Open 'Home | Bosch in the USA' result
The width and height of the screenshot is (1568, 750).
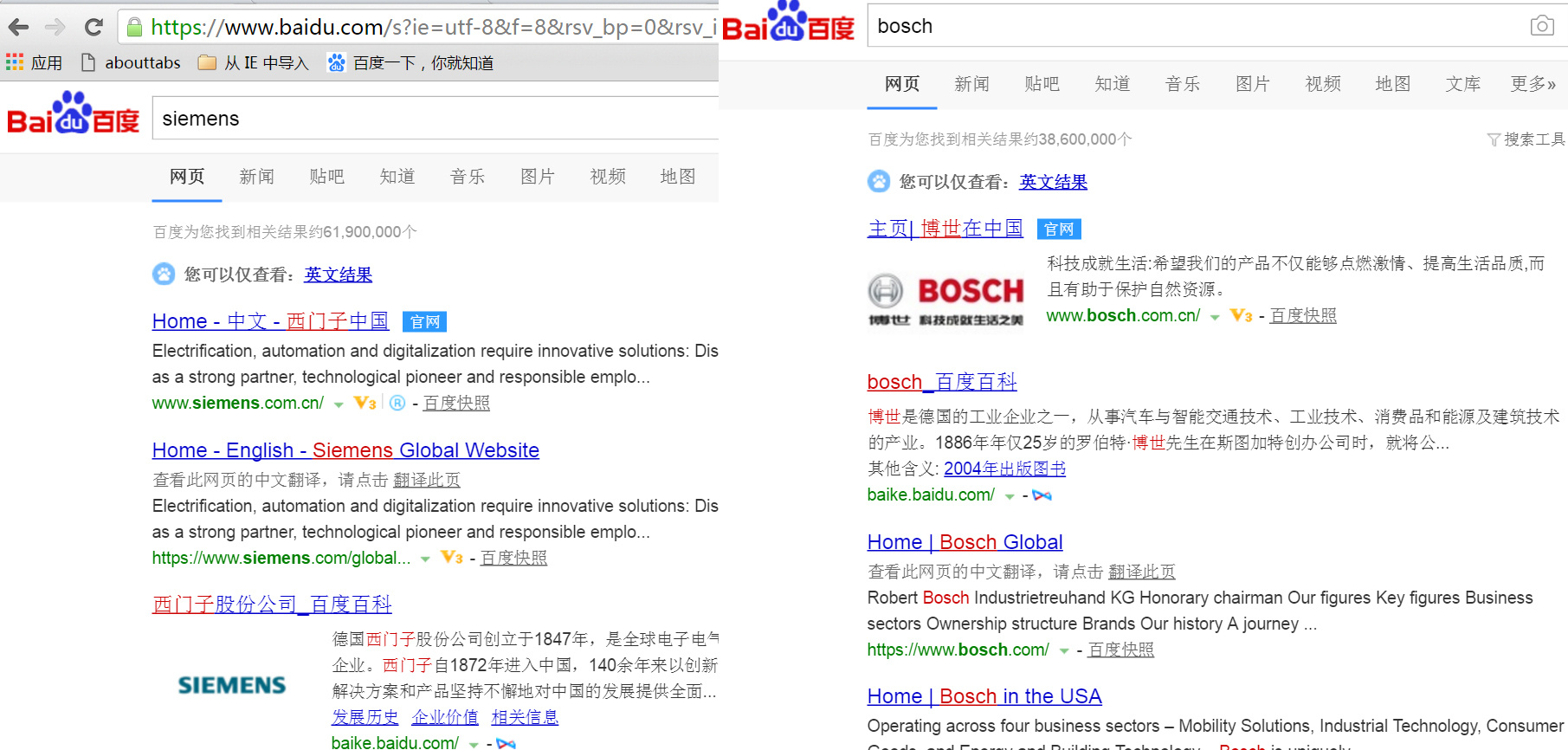pos(984,696)
